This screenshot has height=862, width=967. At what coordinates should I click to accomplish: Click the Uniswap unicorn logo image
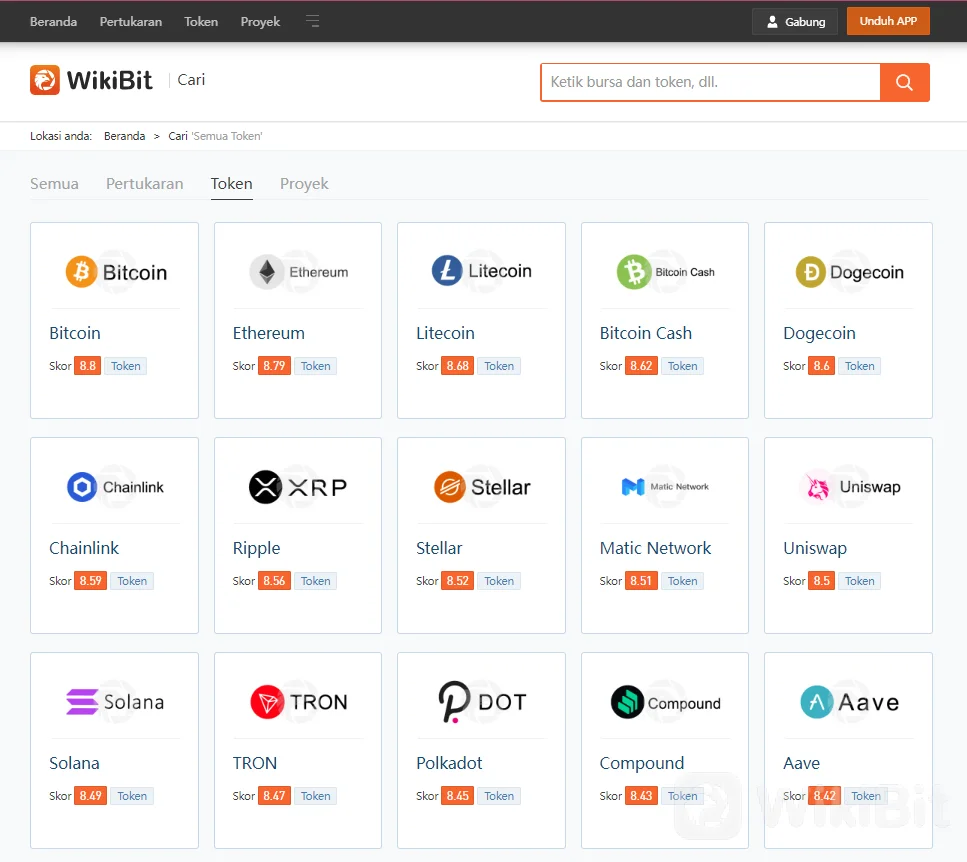tap(853, 486)
